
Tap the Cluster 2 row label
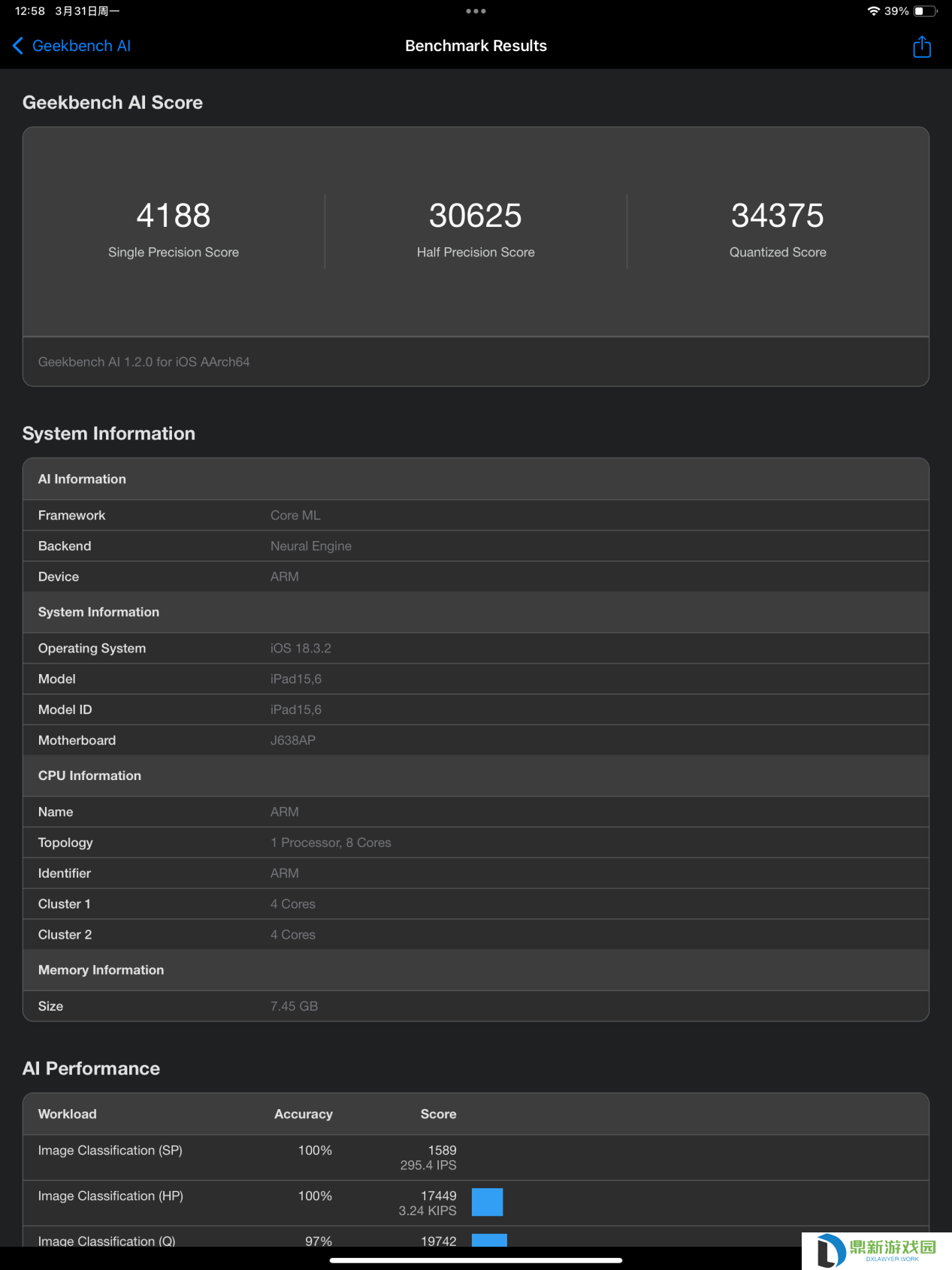65,936
